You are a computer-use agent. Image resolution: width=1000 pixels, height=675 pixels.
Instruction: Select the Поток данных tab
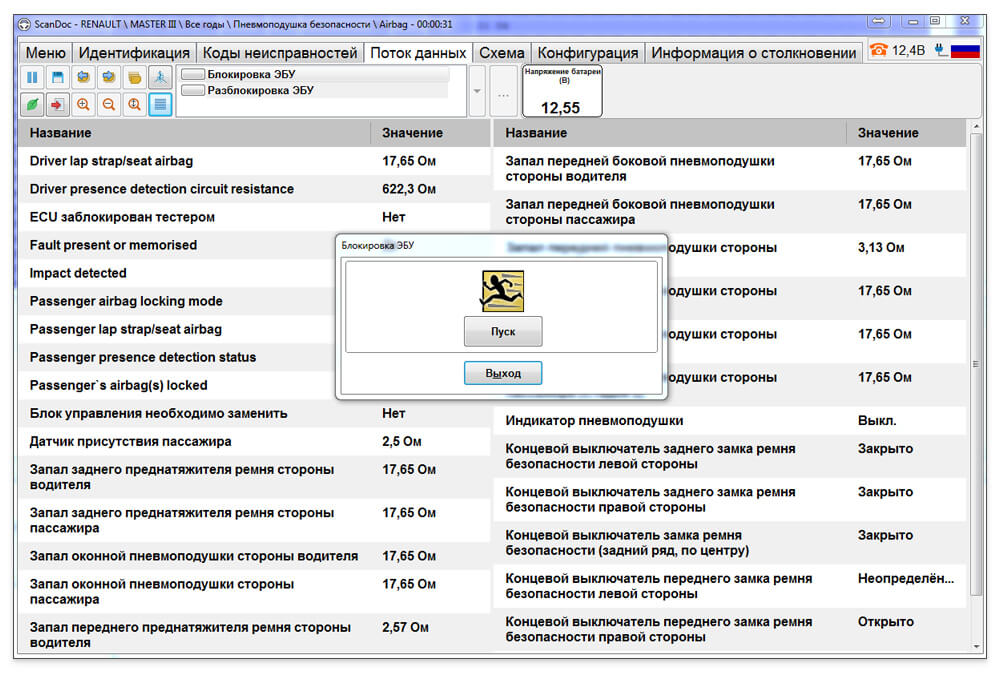click(418, 53)
